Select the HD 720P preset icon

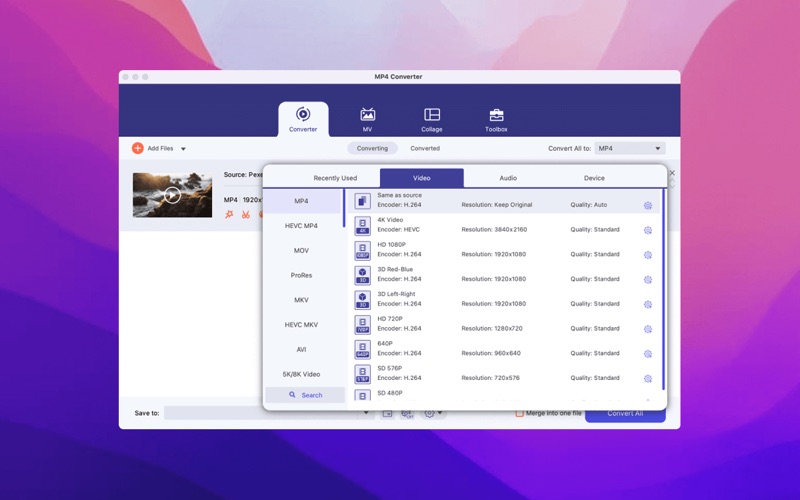(x=362, y=324)
